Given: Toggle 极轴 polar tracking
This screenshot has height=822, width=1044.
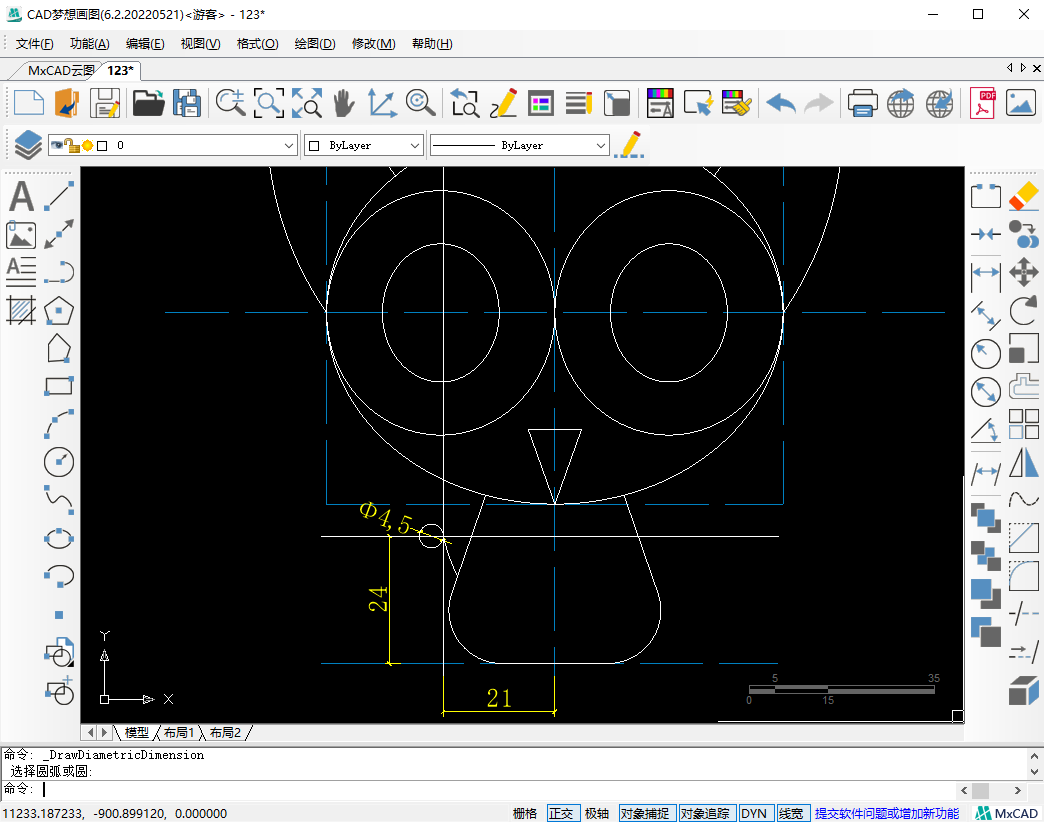Looking at the screenshot, I should pyautogui.click(x=597, y=813).
